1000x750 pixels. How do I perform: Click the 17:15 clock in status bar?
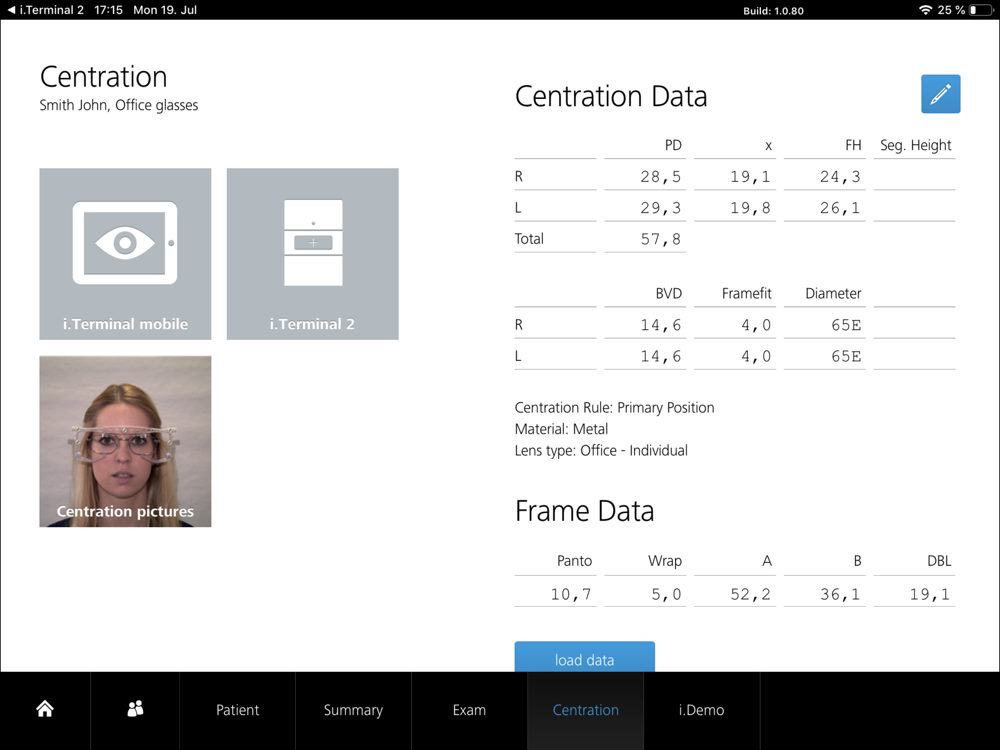pos(108,10)
